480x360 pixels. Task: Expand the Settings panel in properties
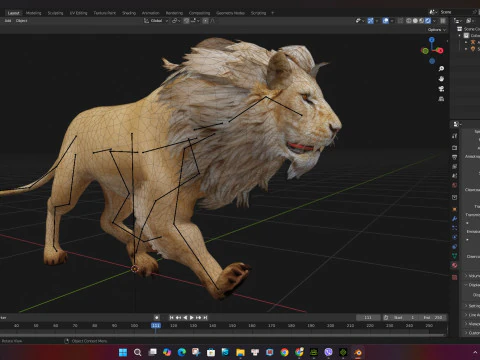coord(473,306)
